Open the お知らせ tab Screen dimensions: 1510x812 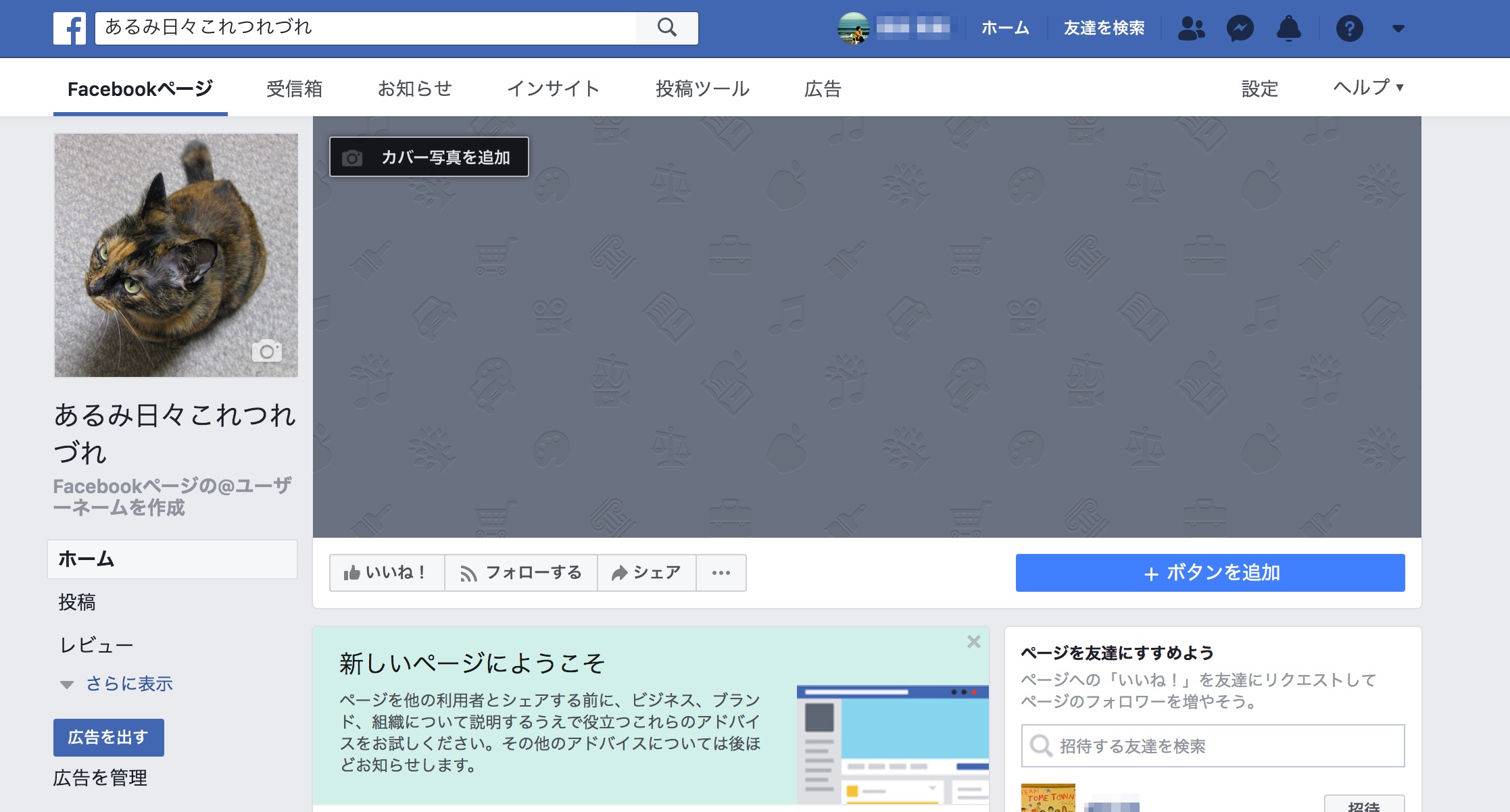click(x=414, y=88)
